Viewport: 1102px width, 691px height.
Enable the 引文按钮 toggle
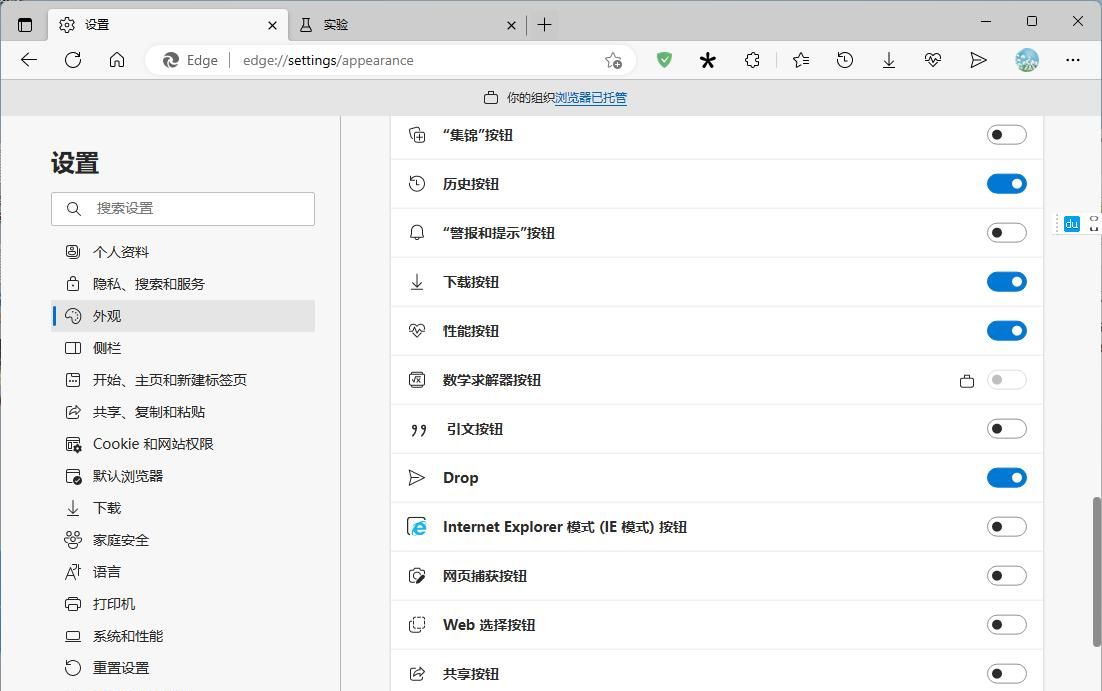click(1006, 429)
